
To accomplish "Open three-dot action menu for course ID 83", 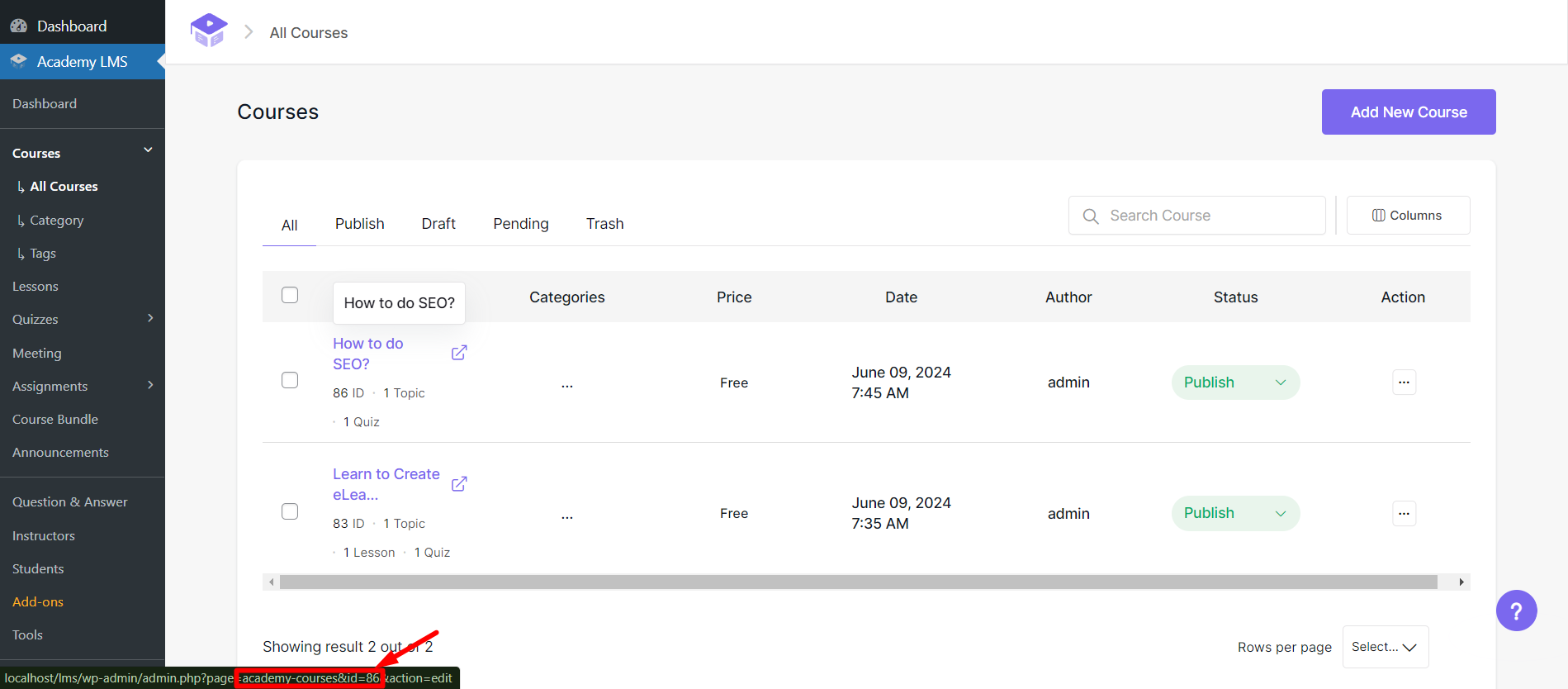I will [x=1404, y=514].
